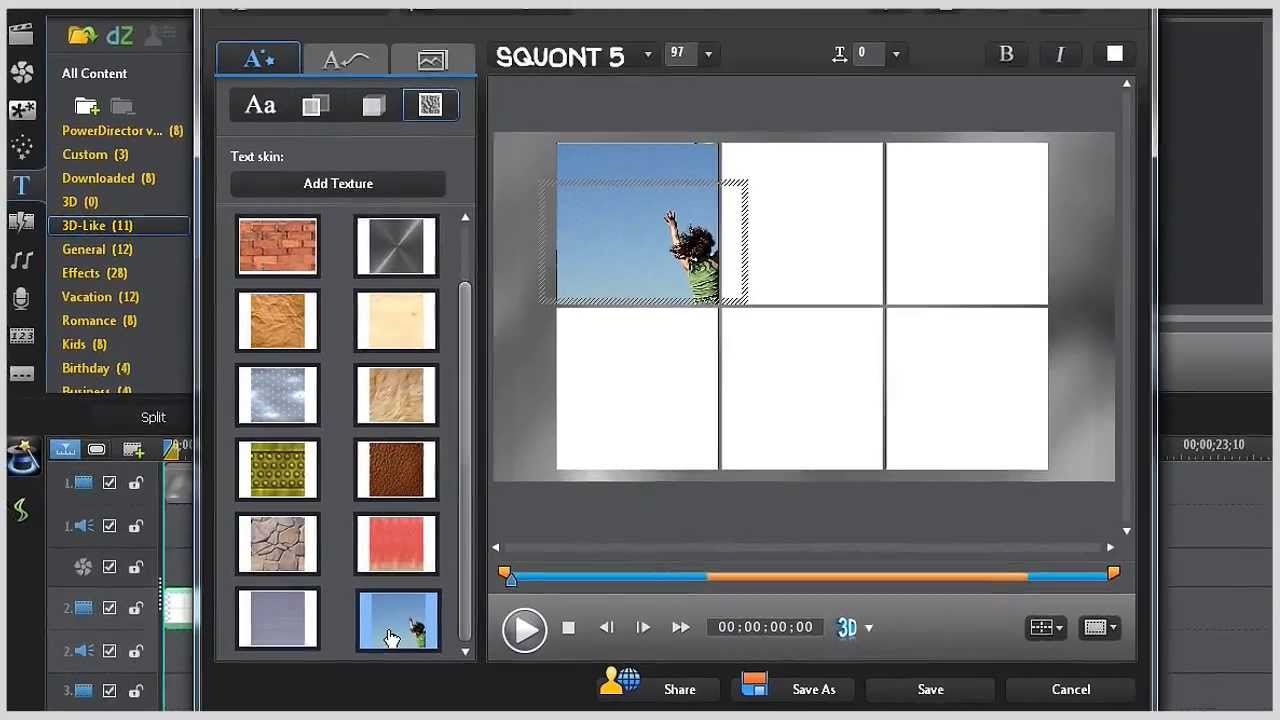Open the Audio Mixing Room music notes icon
The width and height of the screenshot is (1280, 720).
point(21,260)
